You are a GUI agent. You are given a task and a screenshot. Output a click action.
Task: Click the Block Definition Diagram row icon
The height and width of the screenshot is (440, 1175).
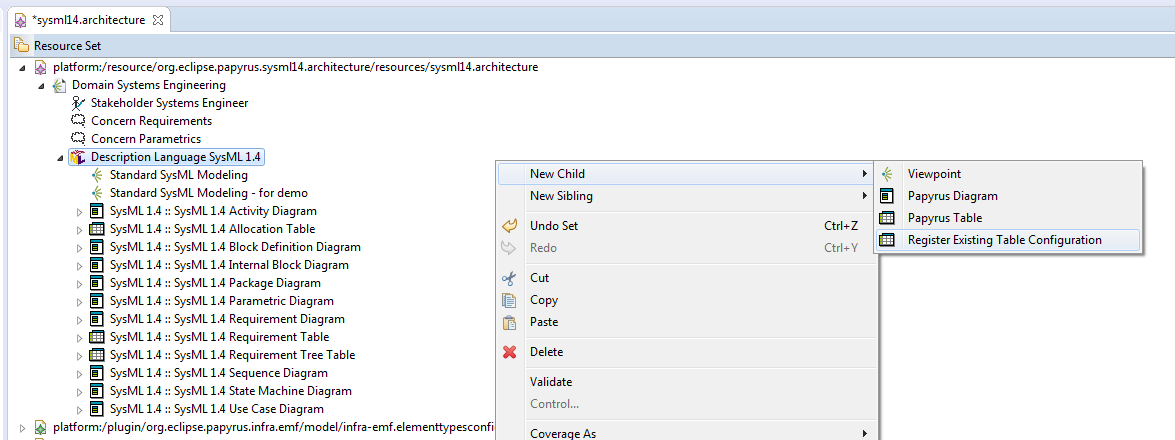click(97, 247)
